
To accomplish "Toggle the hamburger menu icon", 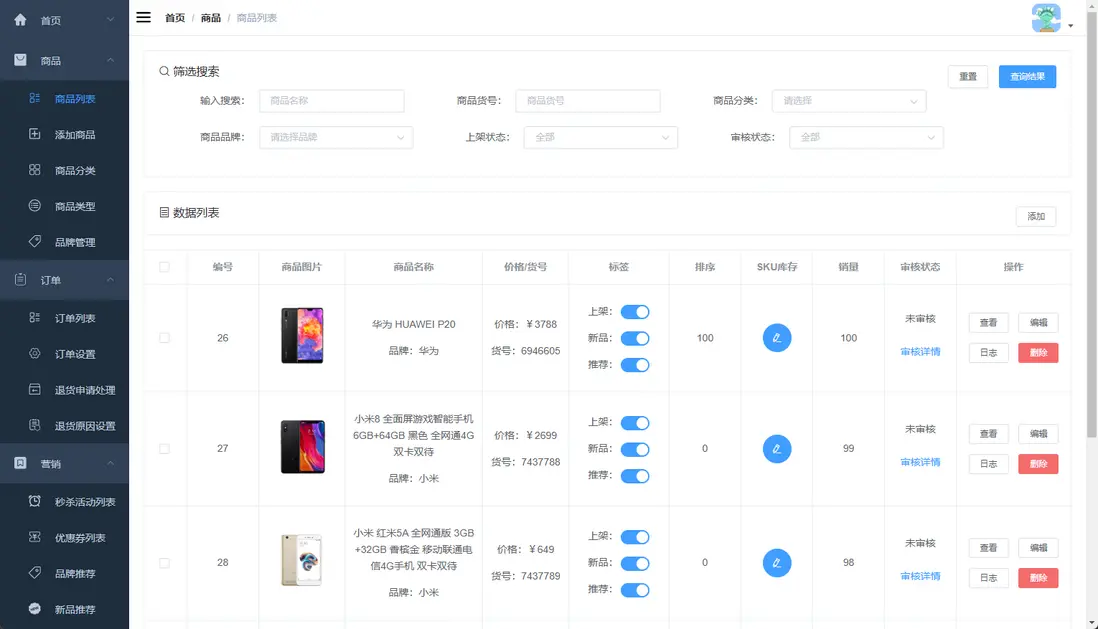I will point(144,18).
